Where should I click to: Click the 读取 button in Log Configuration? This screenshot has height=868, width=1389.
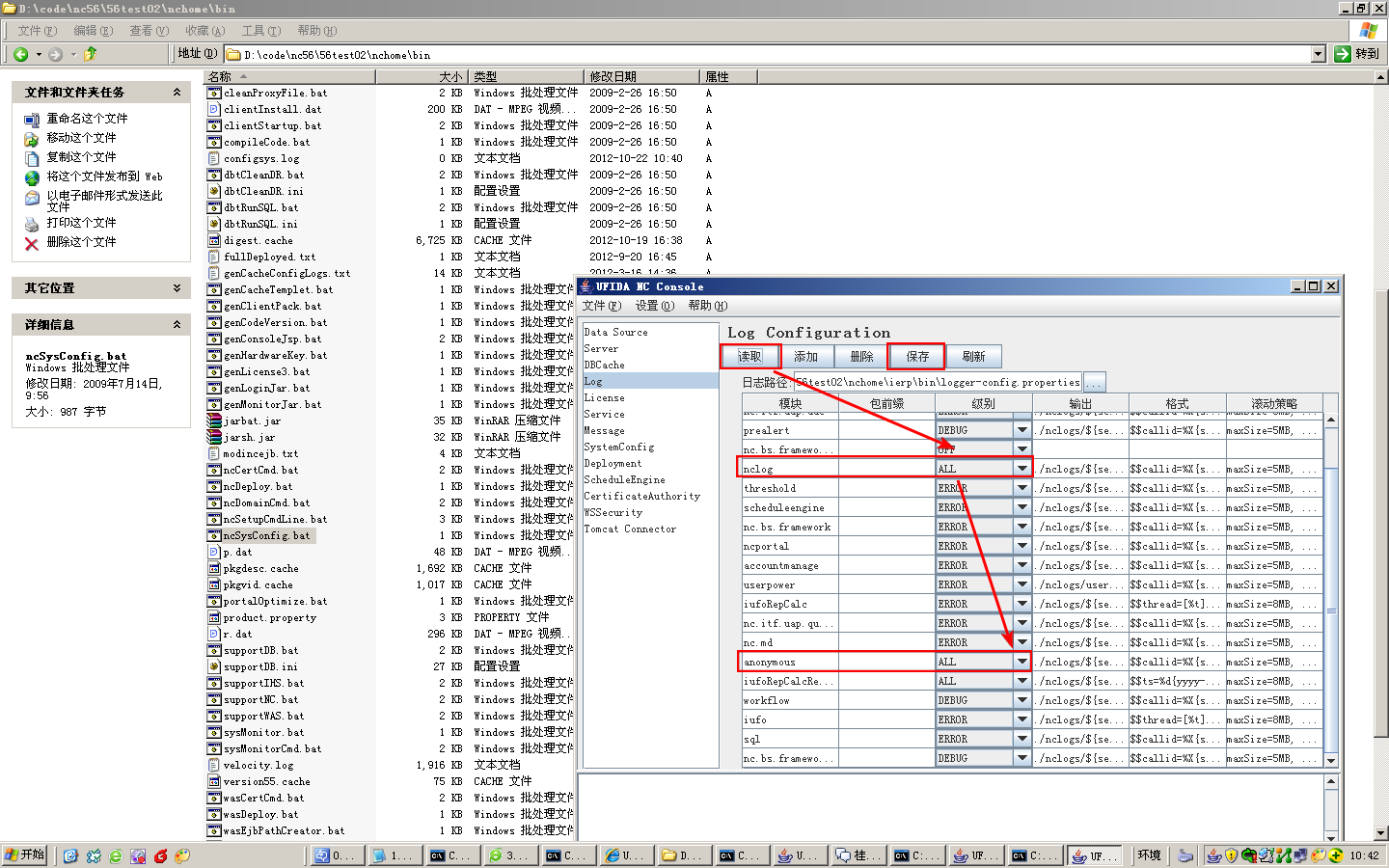750,356
